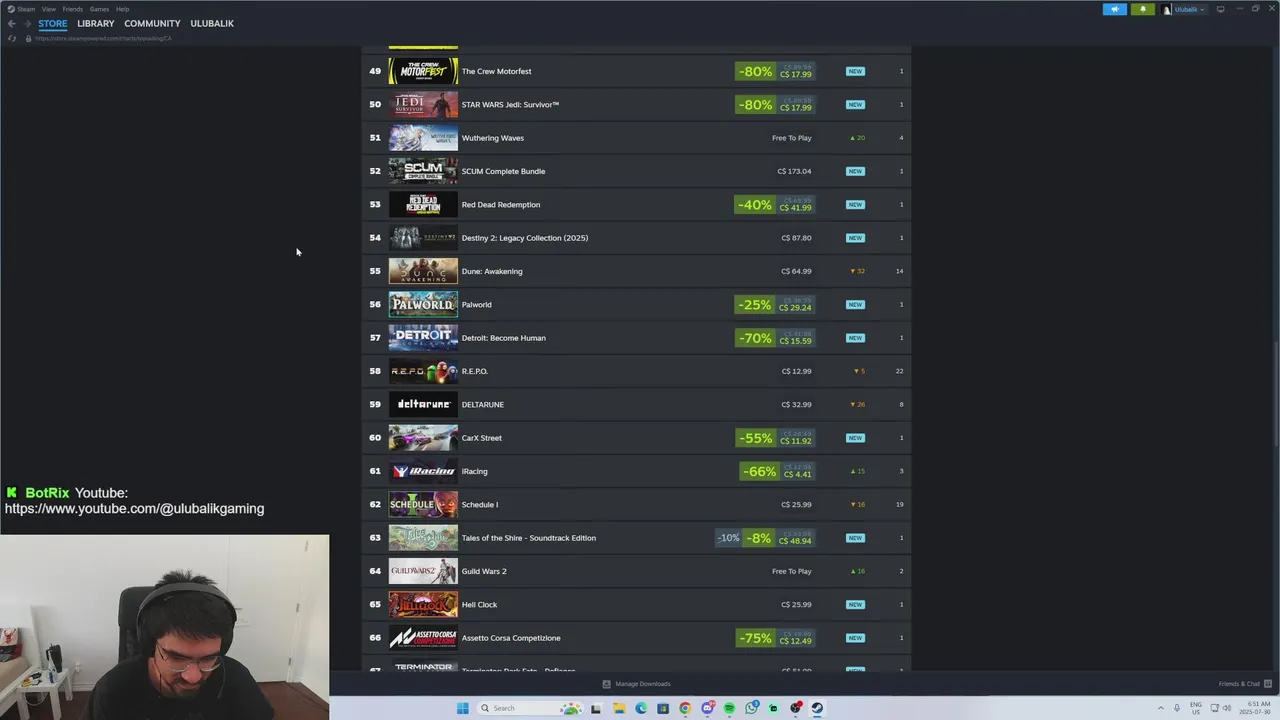Open the Help menu

122,9
